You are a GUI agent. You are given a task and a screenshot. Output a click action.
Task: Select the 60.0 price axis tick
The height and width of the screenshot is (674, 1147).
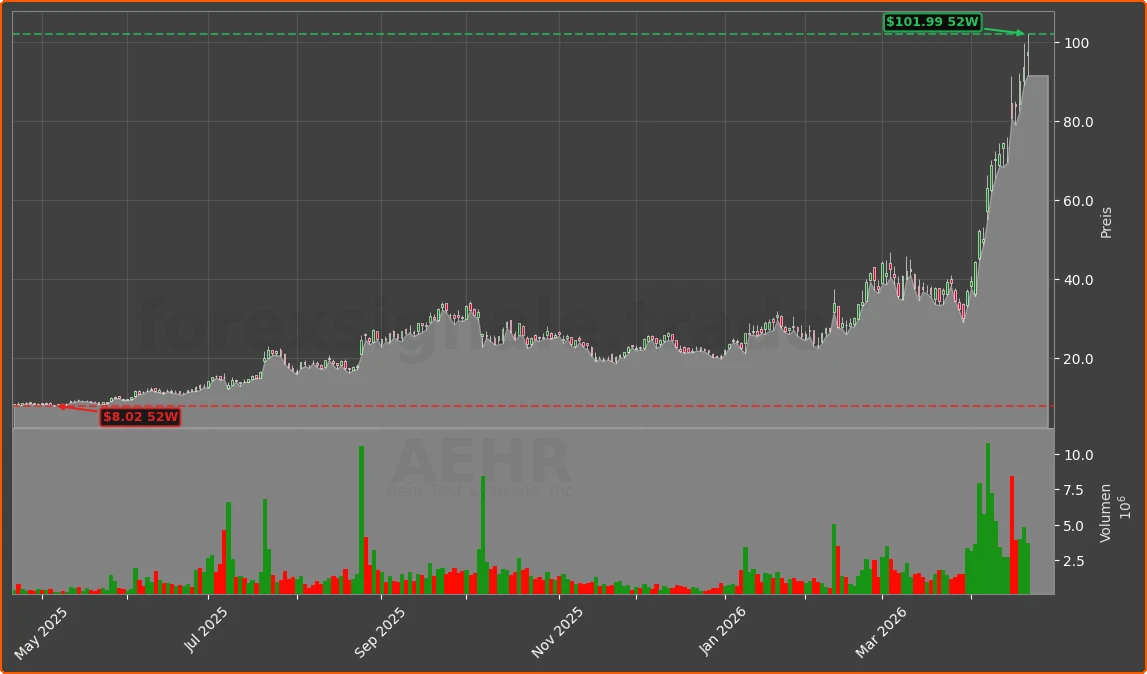pos(1079,201)
